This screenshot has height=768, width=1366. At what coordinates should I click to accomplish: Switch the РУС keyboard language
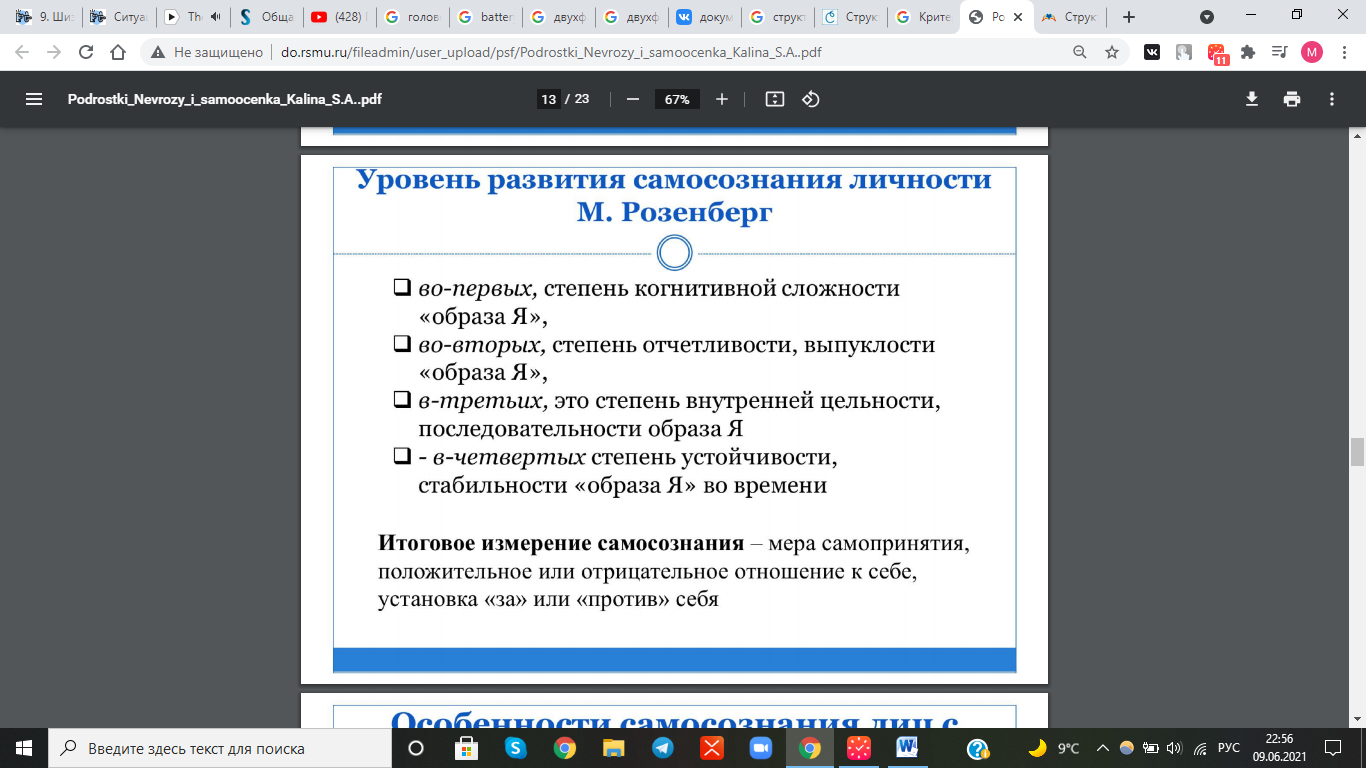click(1229, 748)
